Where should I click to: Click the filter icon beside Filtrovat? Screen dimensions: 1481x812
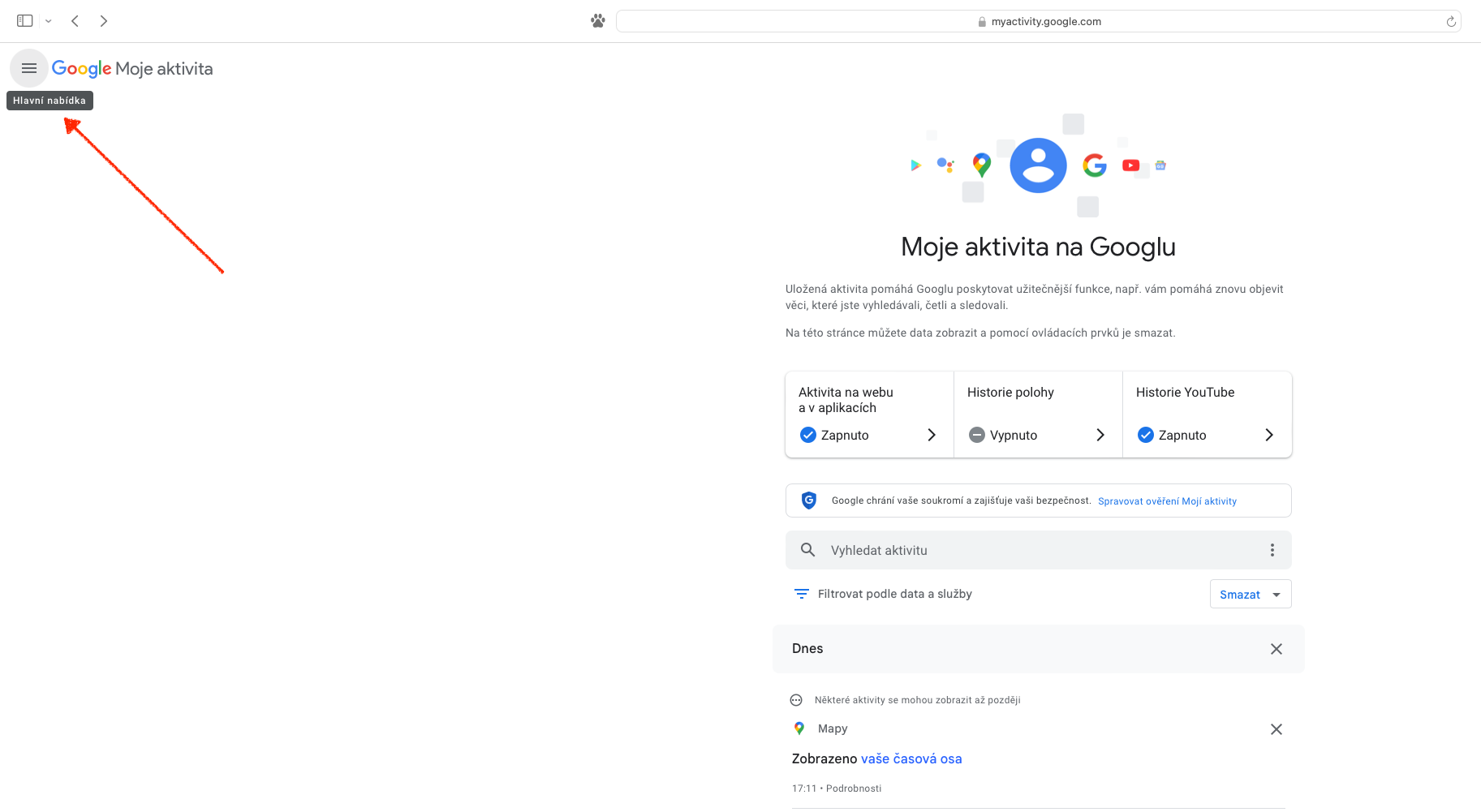coord(801,594)
